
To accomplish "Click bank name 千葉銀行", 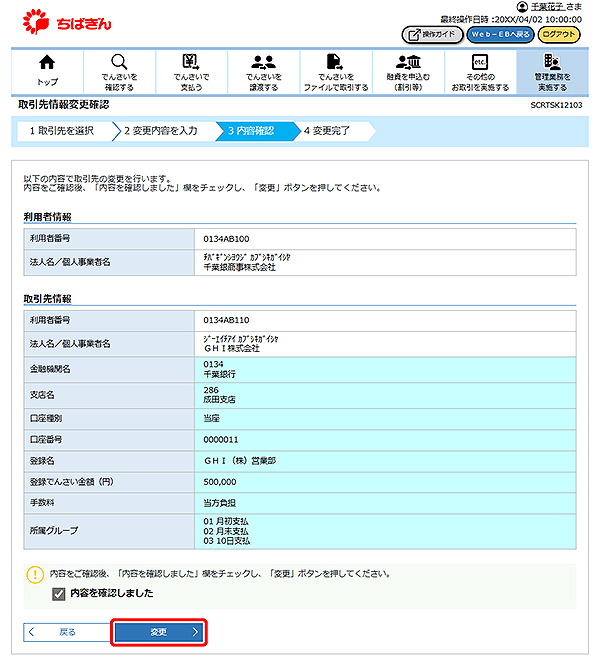I will click(x=220, y=374).
